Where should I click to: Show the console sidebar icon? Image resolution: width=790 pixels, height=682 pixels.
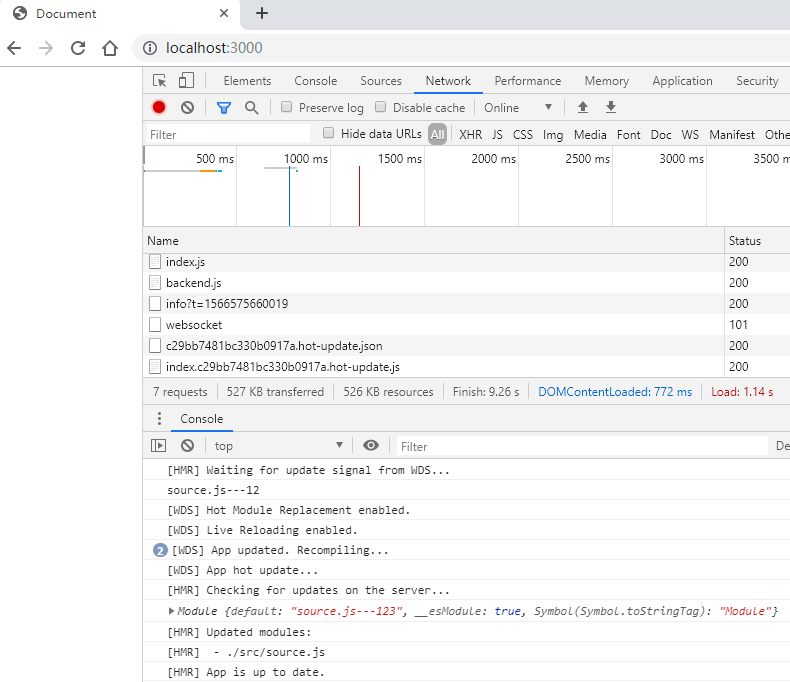point(158,445)
